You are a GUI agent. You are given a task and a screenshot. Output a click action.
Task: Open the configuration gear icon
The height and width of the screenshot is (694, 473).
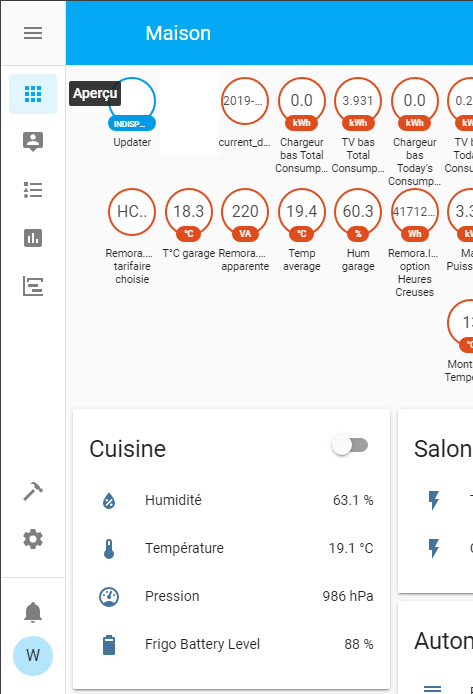coord(33,539)
